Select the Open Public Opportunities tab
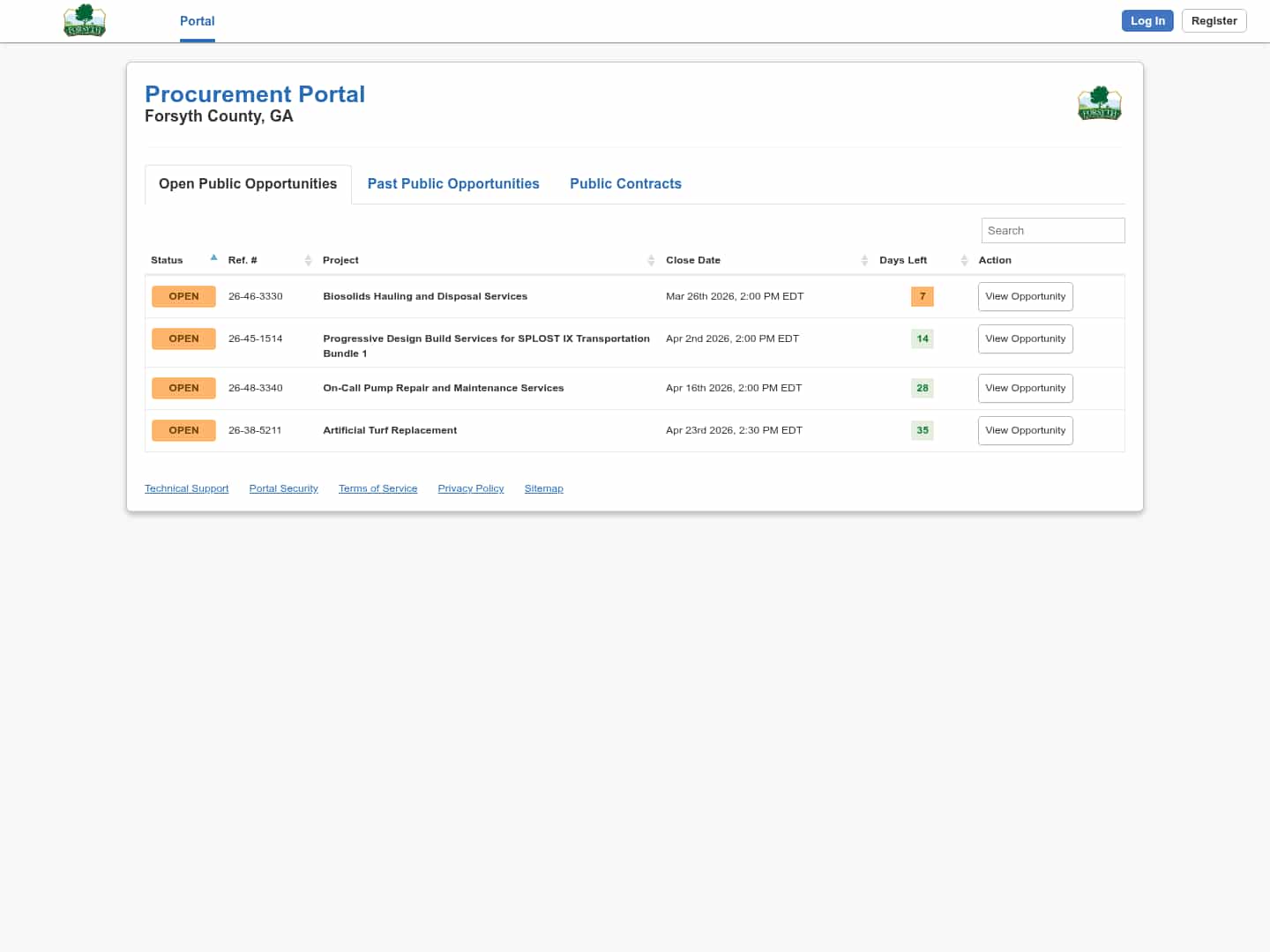The height and width of the screenshot is (952, 1270). coord(248,183)
